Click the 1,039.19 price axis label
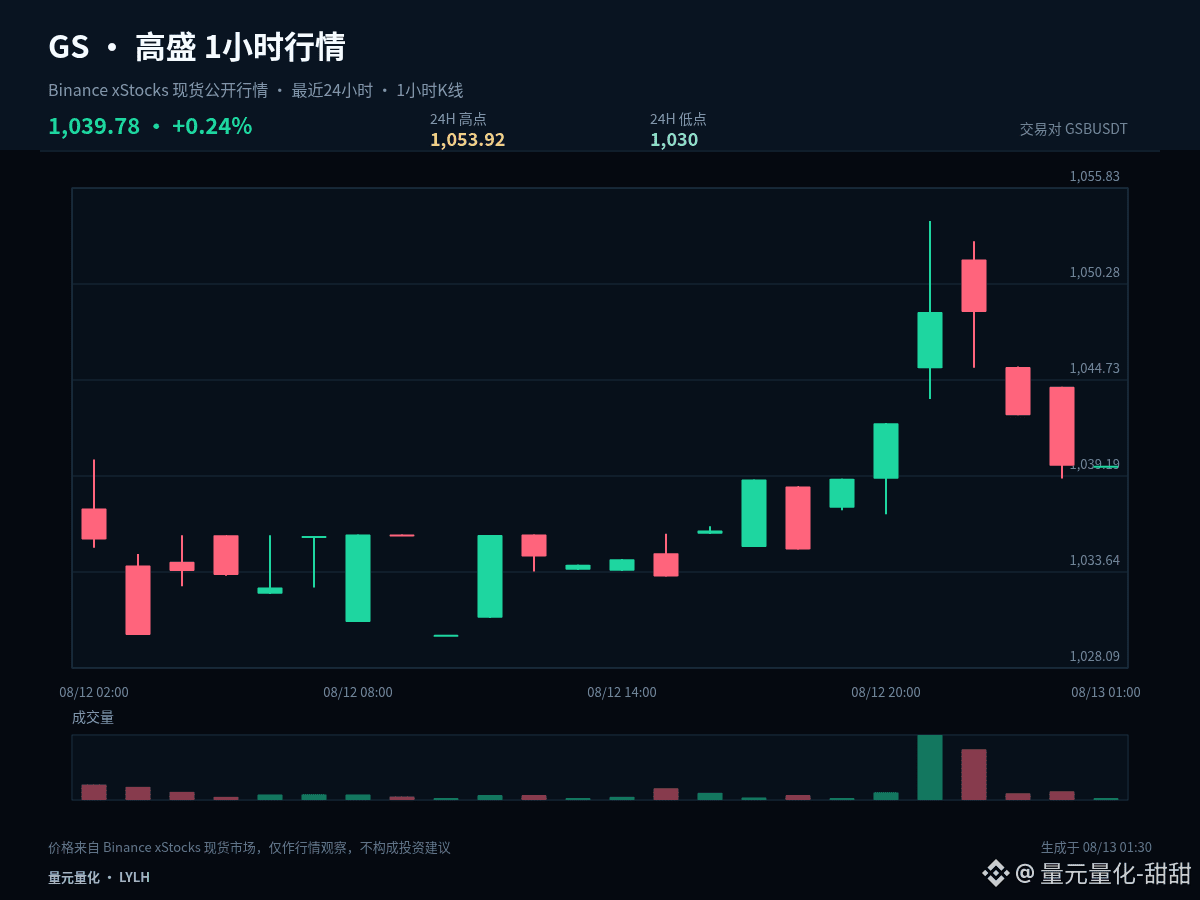This screenshot has width=1200, height=900. click(1095, 464)
